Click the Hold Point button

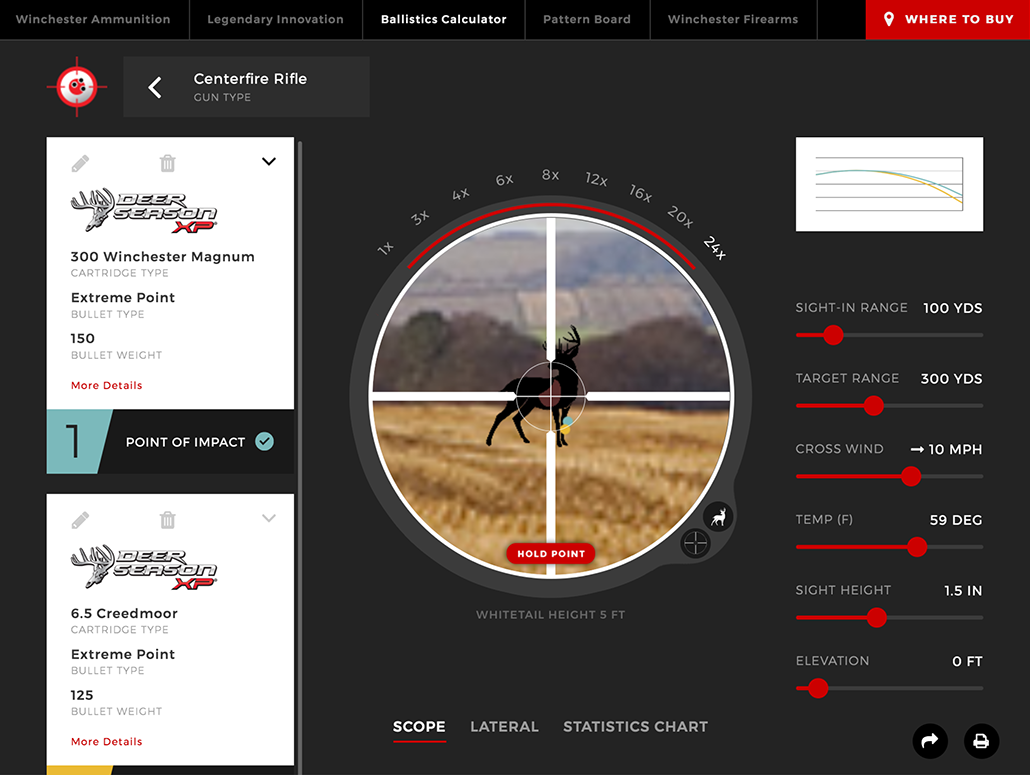point(550,554)
